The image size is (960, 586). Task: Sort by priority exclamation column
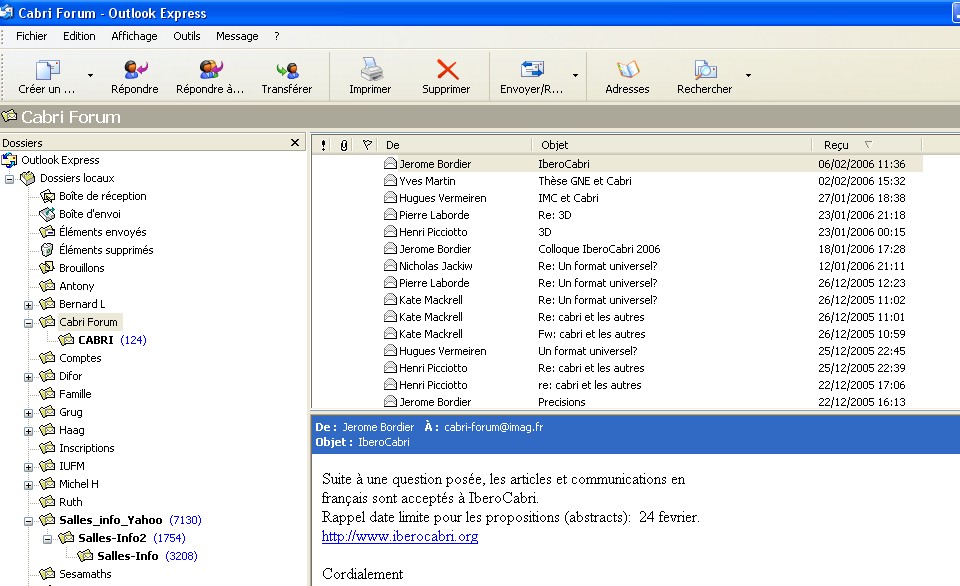323,145
